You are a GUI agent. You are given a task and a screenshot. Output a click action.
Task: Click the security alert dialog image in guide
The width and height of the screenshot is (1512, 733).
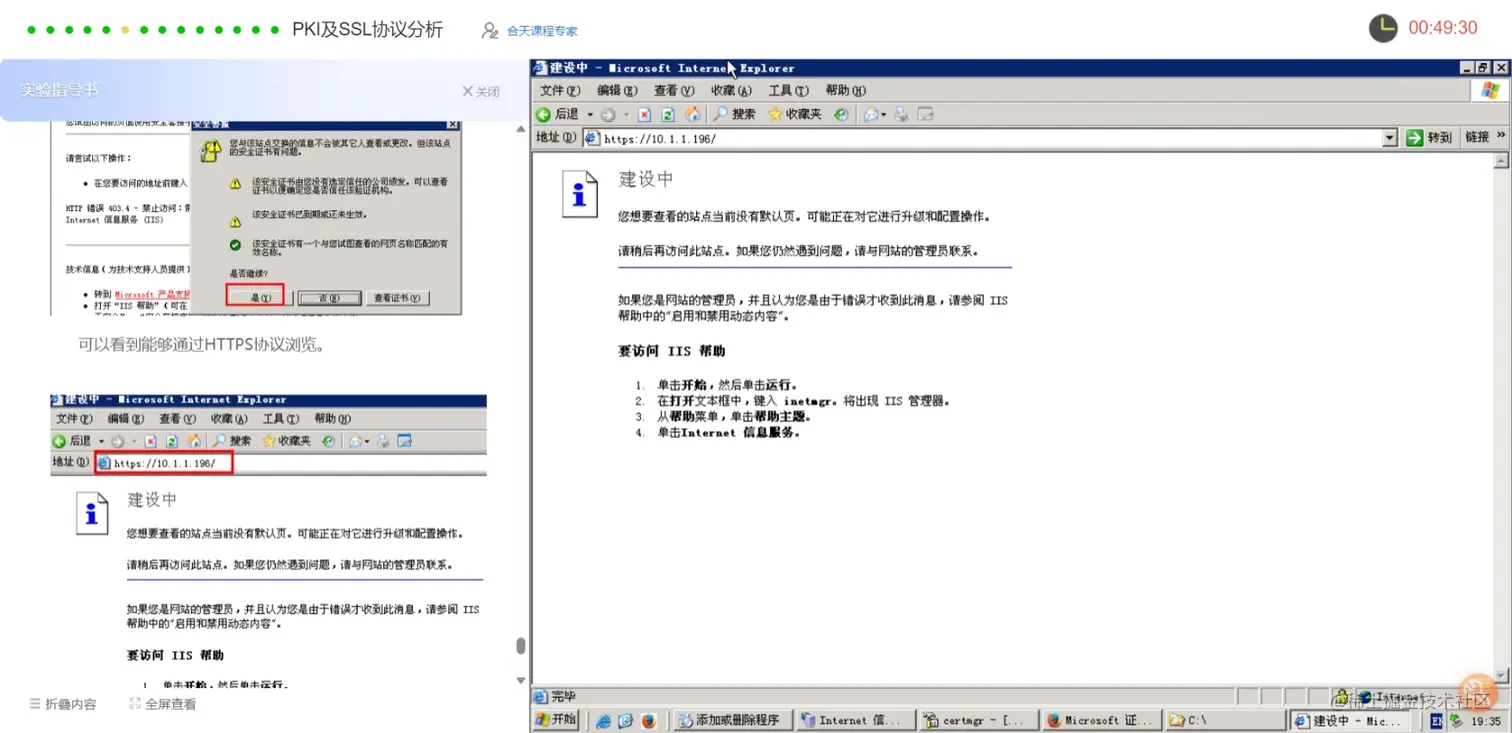(x=326, y=216)
